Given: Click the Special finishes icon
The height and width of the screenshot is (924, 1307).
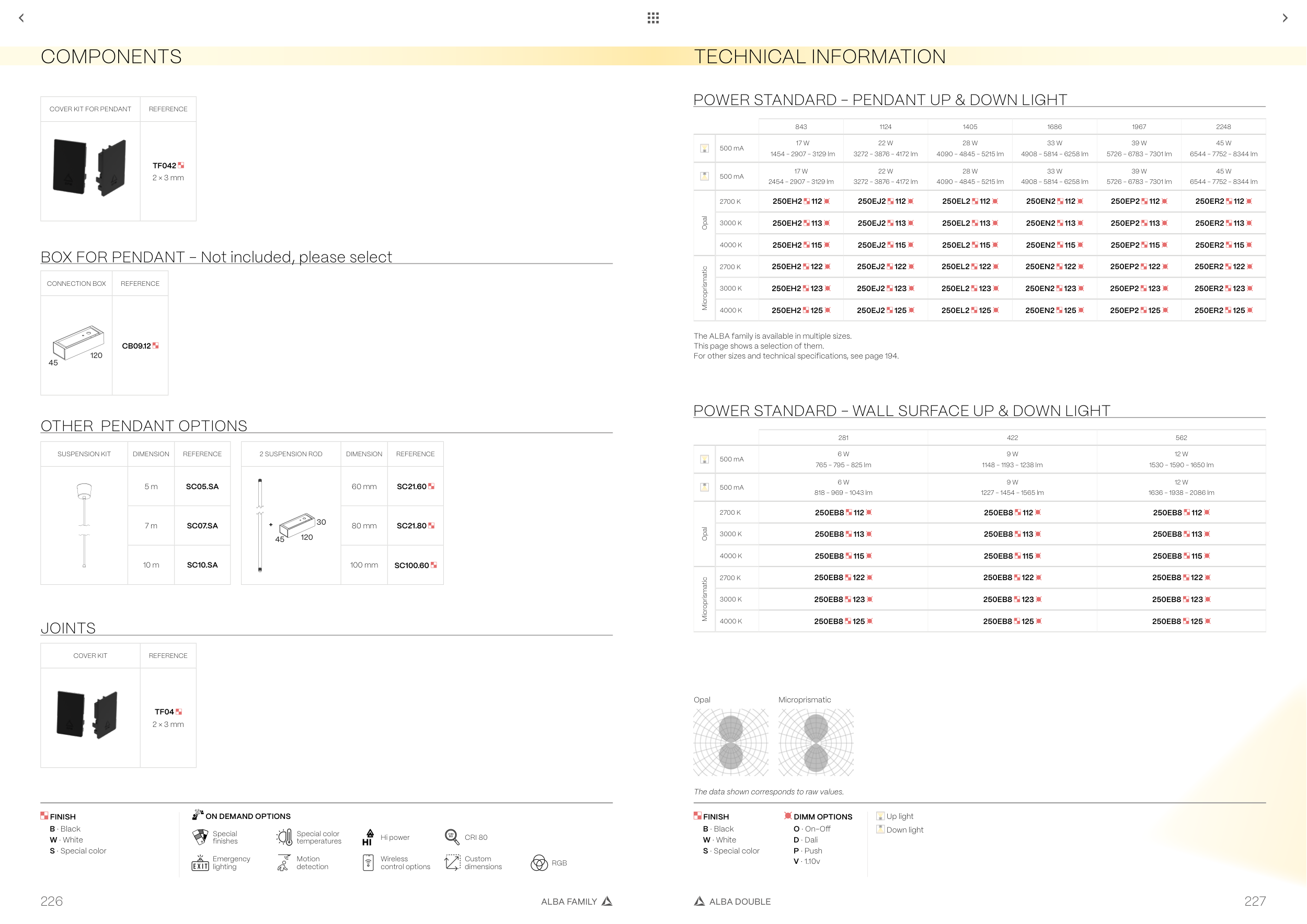Looking at the screenshot, I should click(x=200, y=837).
